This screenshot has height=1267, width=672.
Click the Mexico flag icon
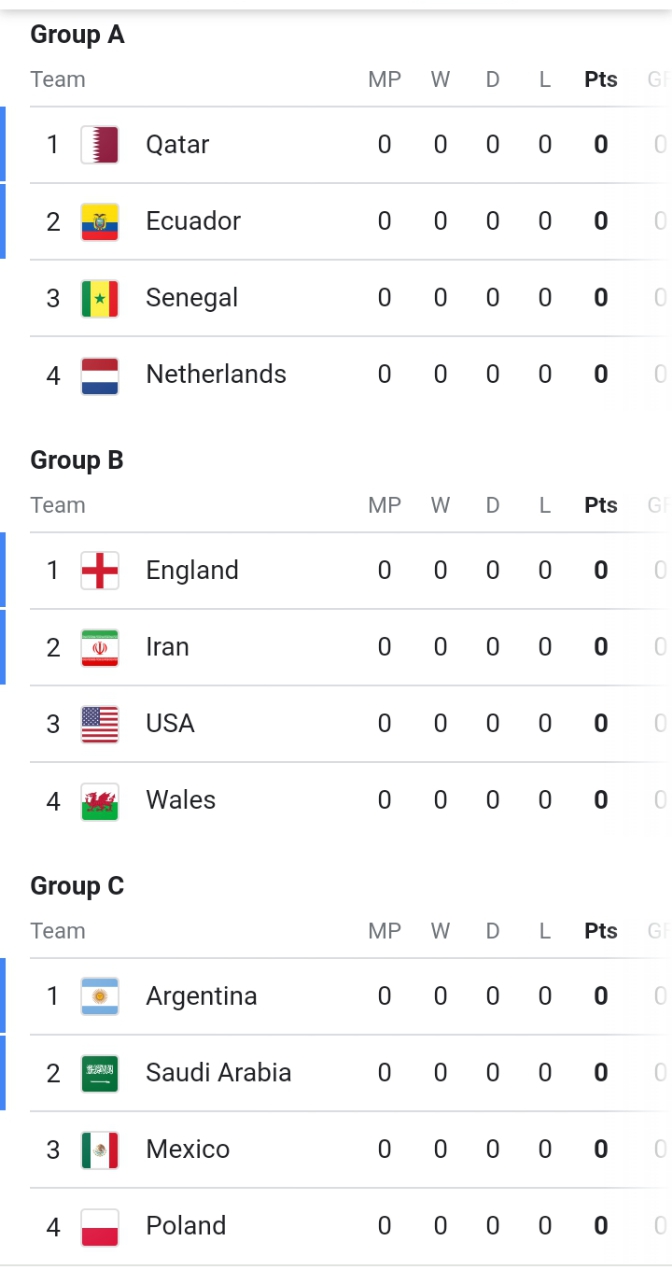coord(100,1150)
